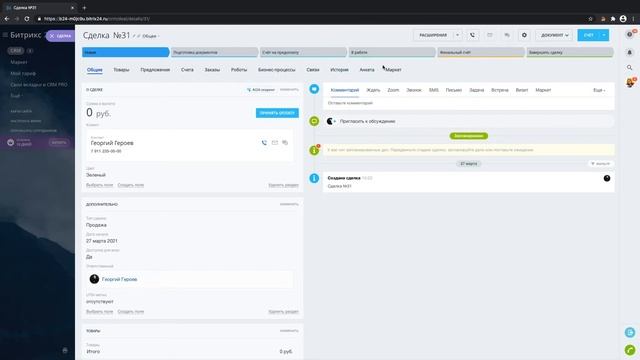
Task: Open the Расширения dropdown arrow
Action: tap(457, 35)
